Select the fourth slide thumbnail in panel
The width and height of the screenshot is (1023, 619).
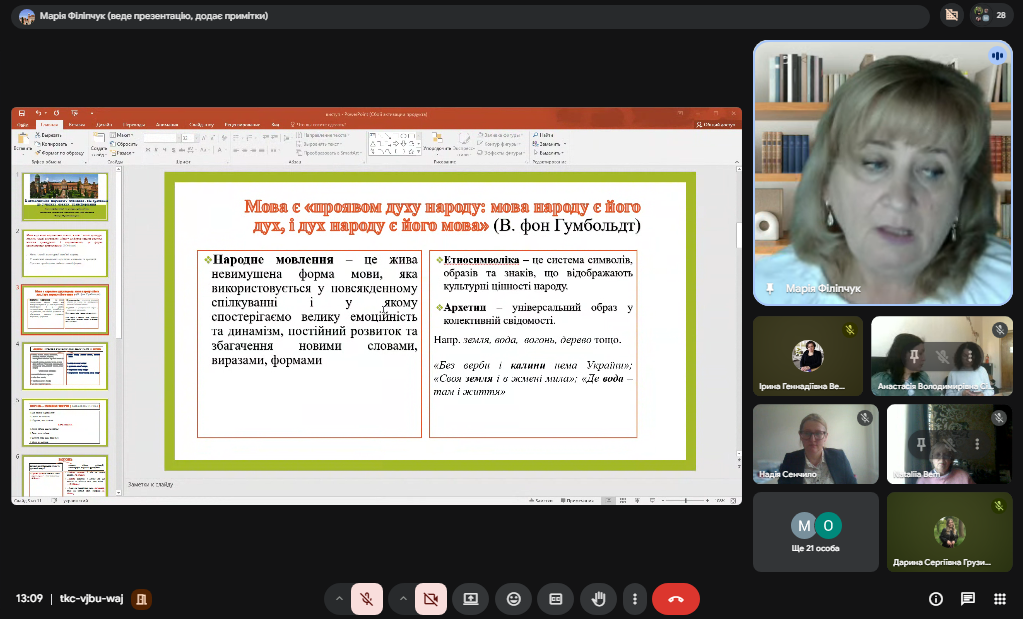pos(65,366)
